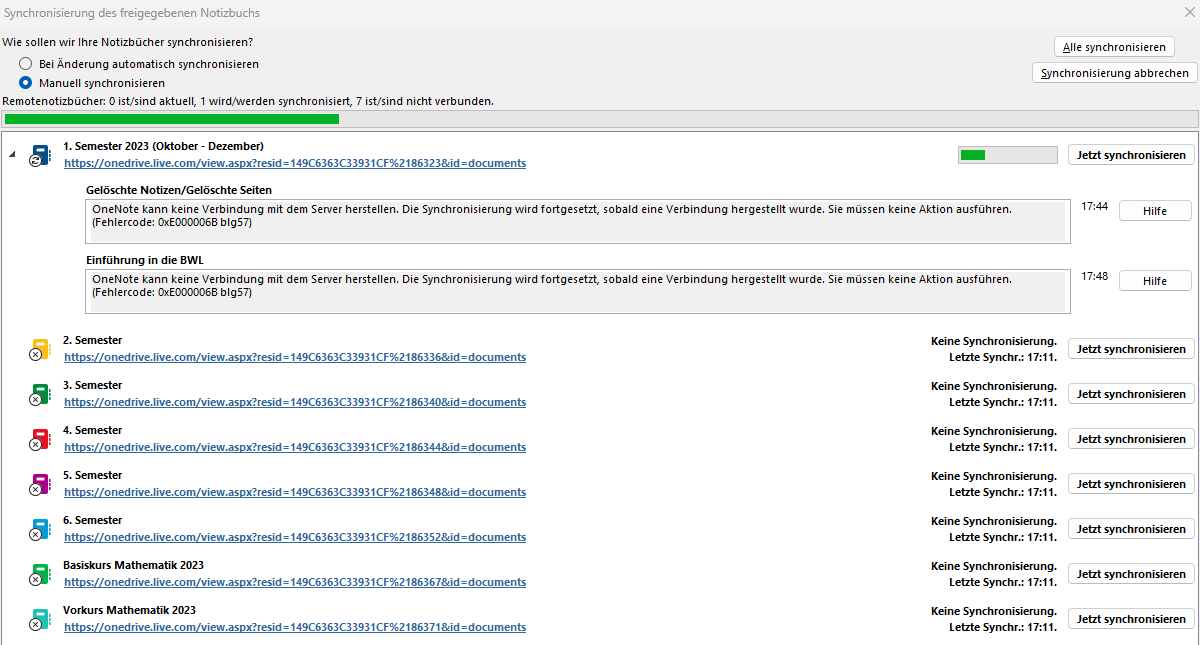Click the '6. Semester' notebook name
This screenshot has width=1200, height=645.
point(92,520)
